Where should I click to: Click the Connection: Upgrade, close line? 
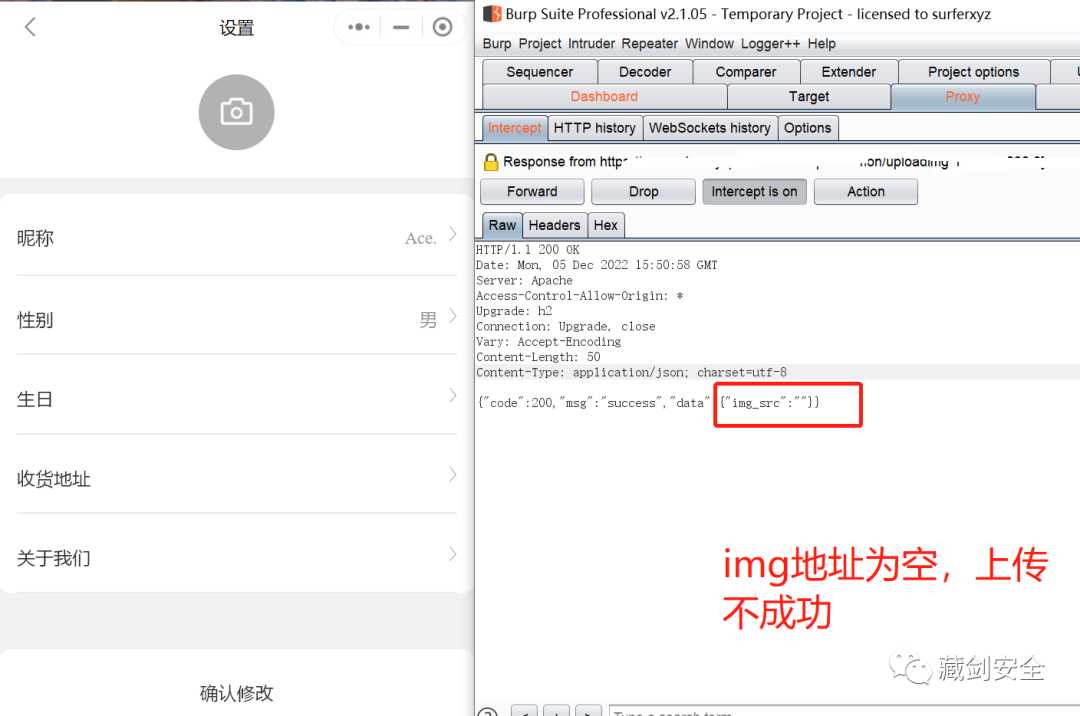point(565,326)
